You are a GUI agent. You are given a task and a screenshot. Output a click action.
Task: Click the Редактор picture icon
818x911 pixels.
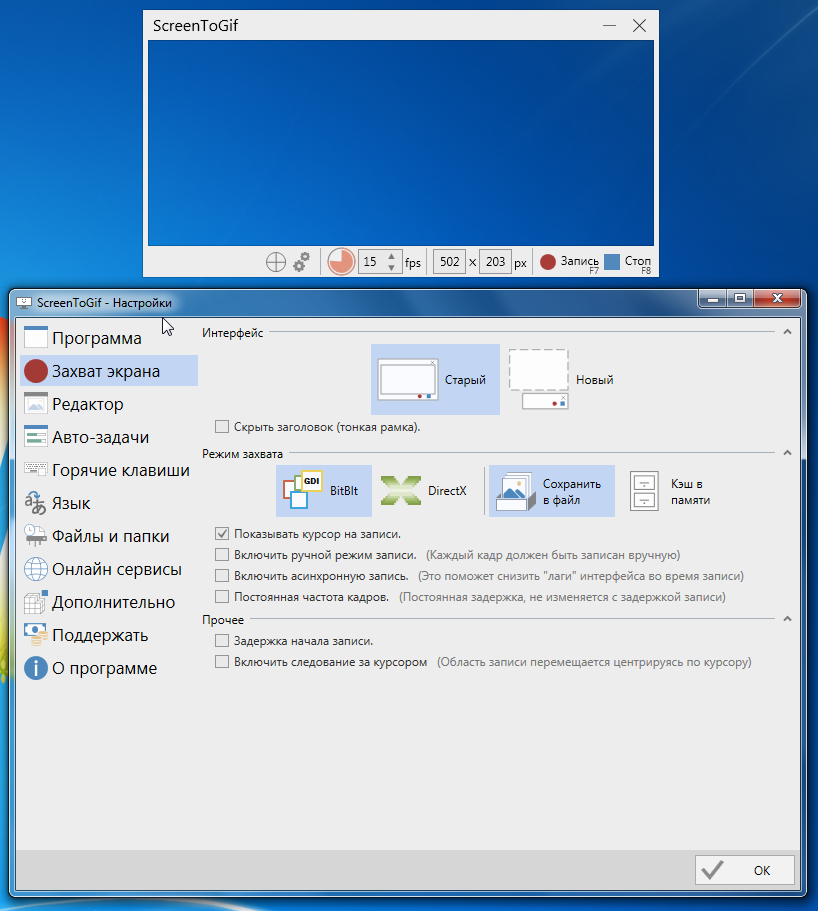click(x=35, y=403)
